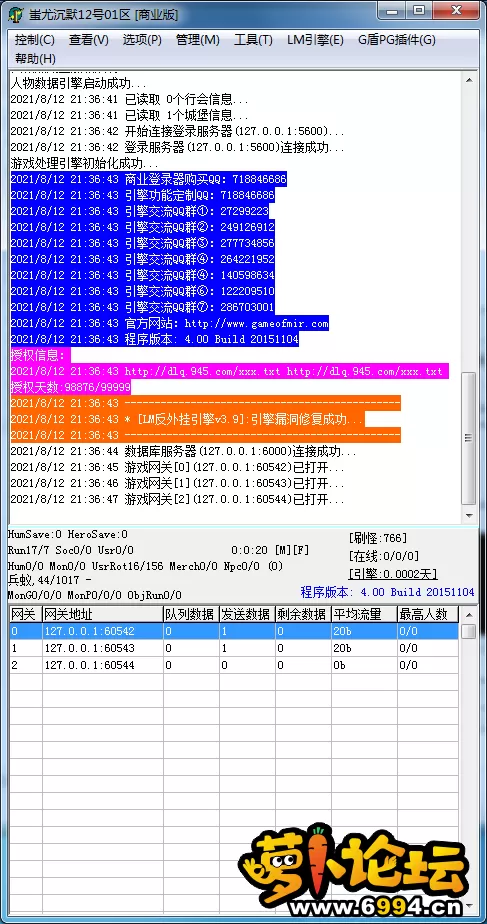Click the dlq.945.com/xxx.txt authorization line
The width and height of the screenshot is (487, 924).
click(x=229, y=371)
